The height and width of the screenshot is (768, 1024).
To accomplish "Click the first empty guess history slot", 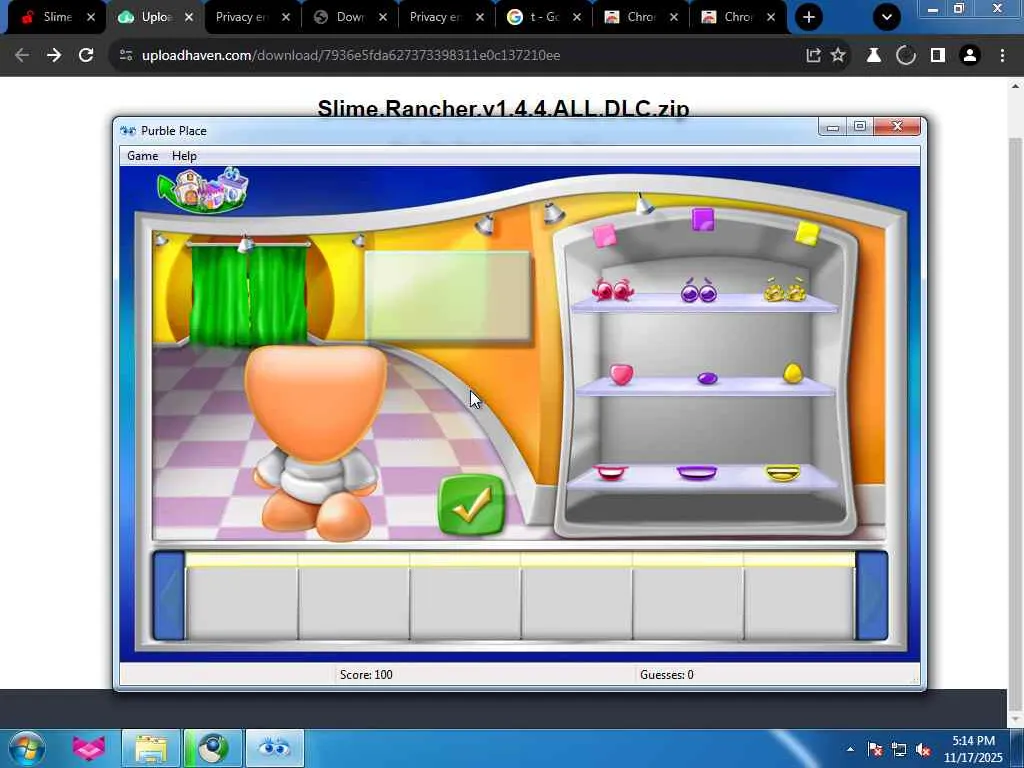I will pyautogui.click(x=242, y=601).
